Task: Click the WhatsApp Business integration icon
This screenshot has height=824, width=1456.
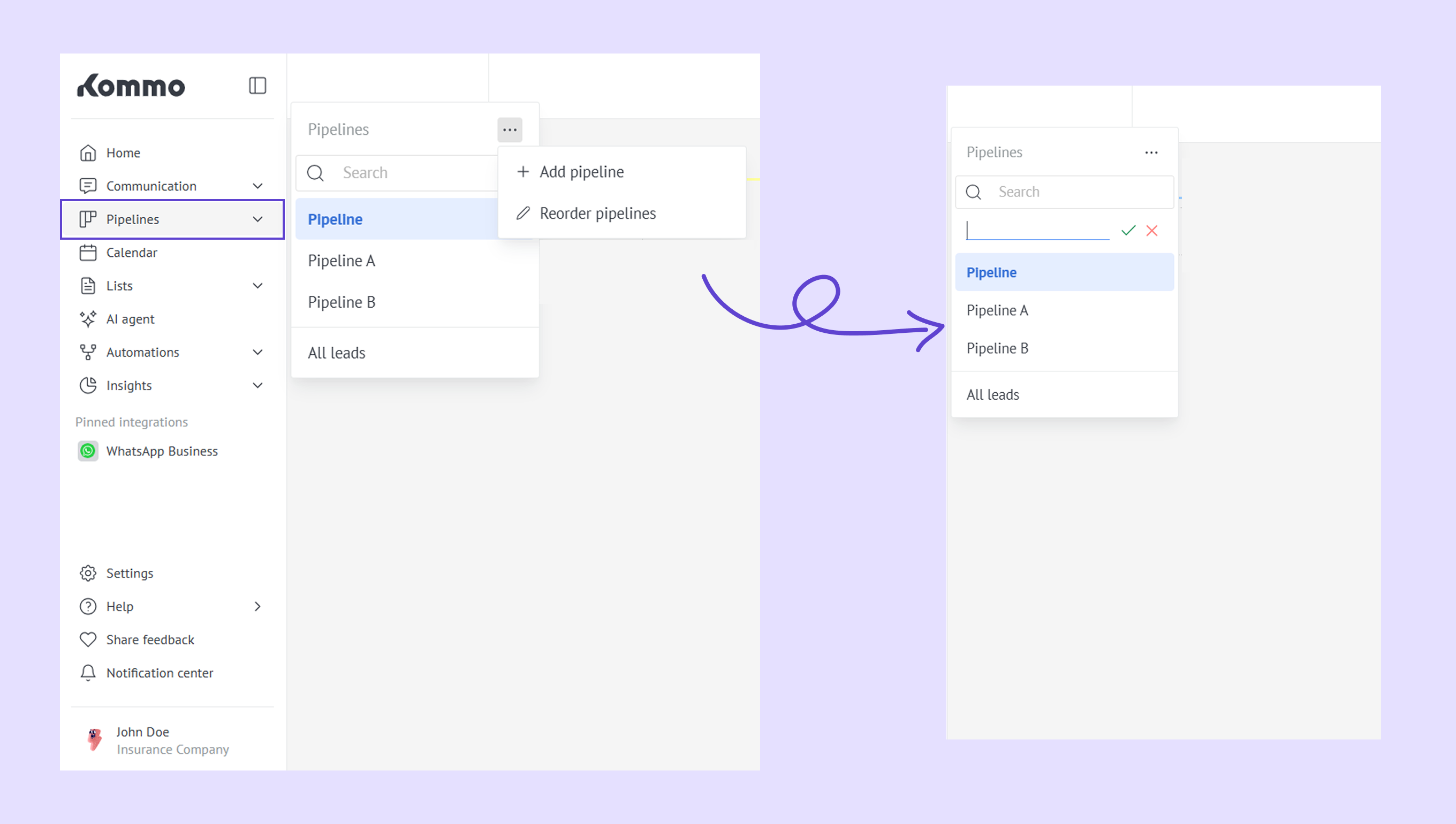Action: (x=88, y=451)
